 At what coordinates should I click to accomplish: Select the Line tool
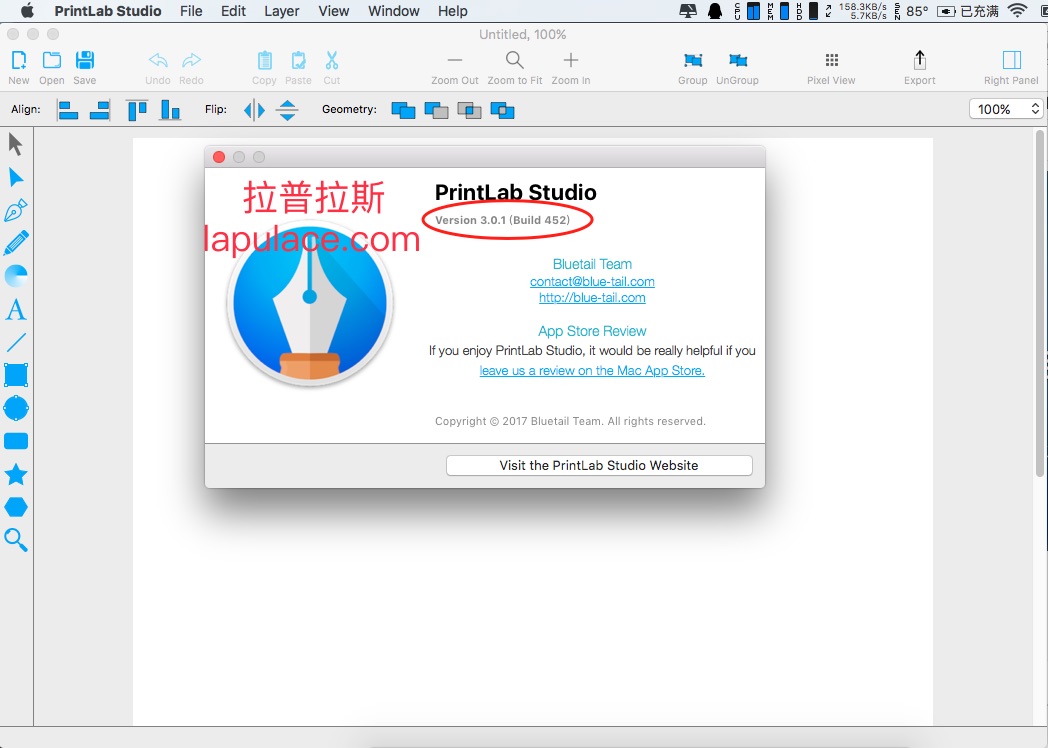click(x=16, y=342)
